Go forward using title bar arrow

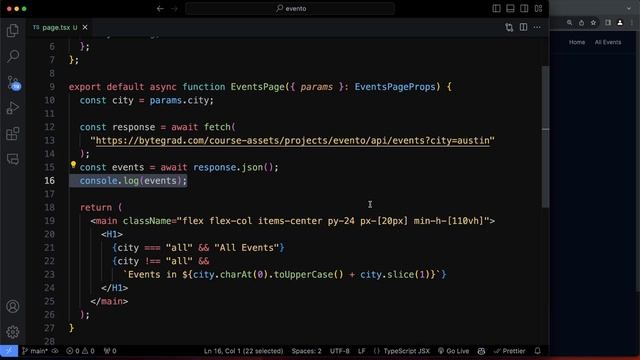click(174, 9)
